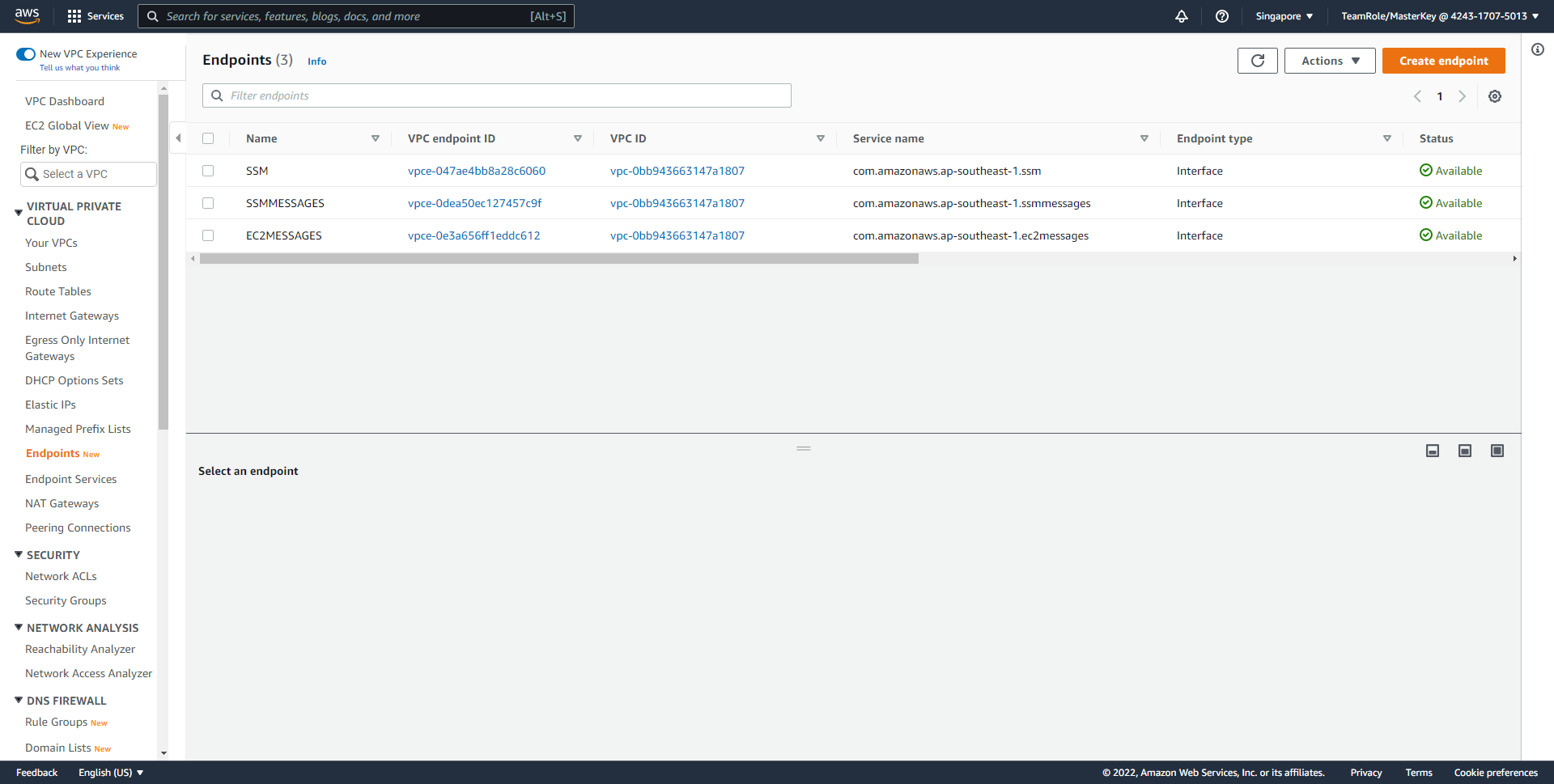Image resolution: width=1554 pixels, height=784 pixels.
Task: Open the Services menu
Action: tap(96, 16)
